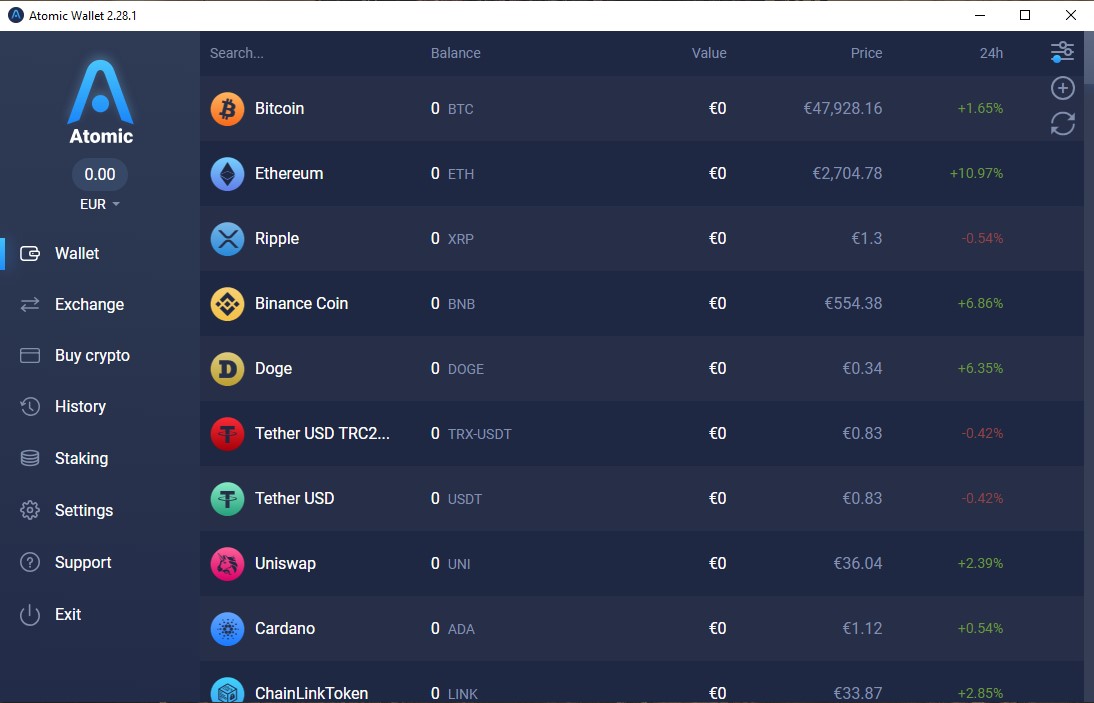Sort by the Value column header
This screenshot has height=703, width=1094.
[709, 53]
